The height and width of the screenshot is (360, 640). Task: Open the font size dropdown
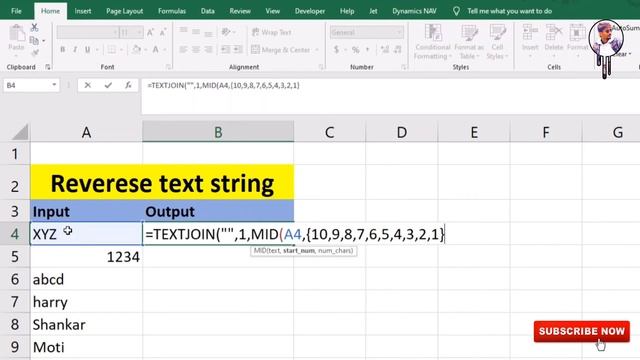[x=140, y=32]
